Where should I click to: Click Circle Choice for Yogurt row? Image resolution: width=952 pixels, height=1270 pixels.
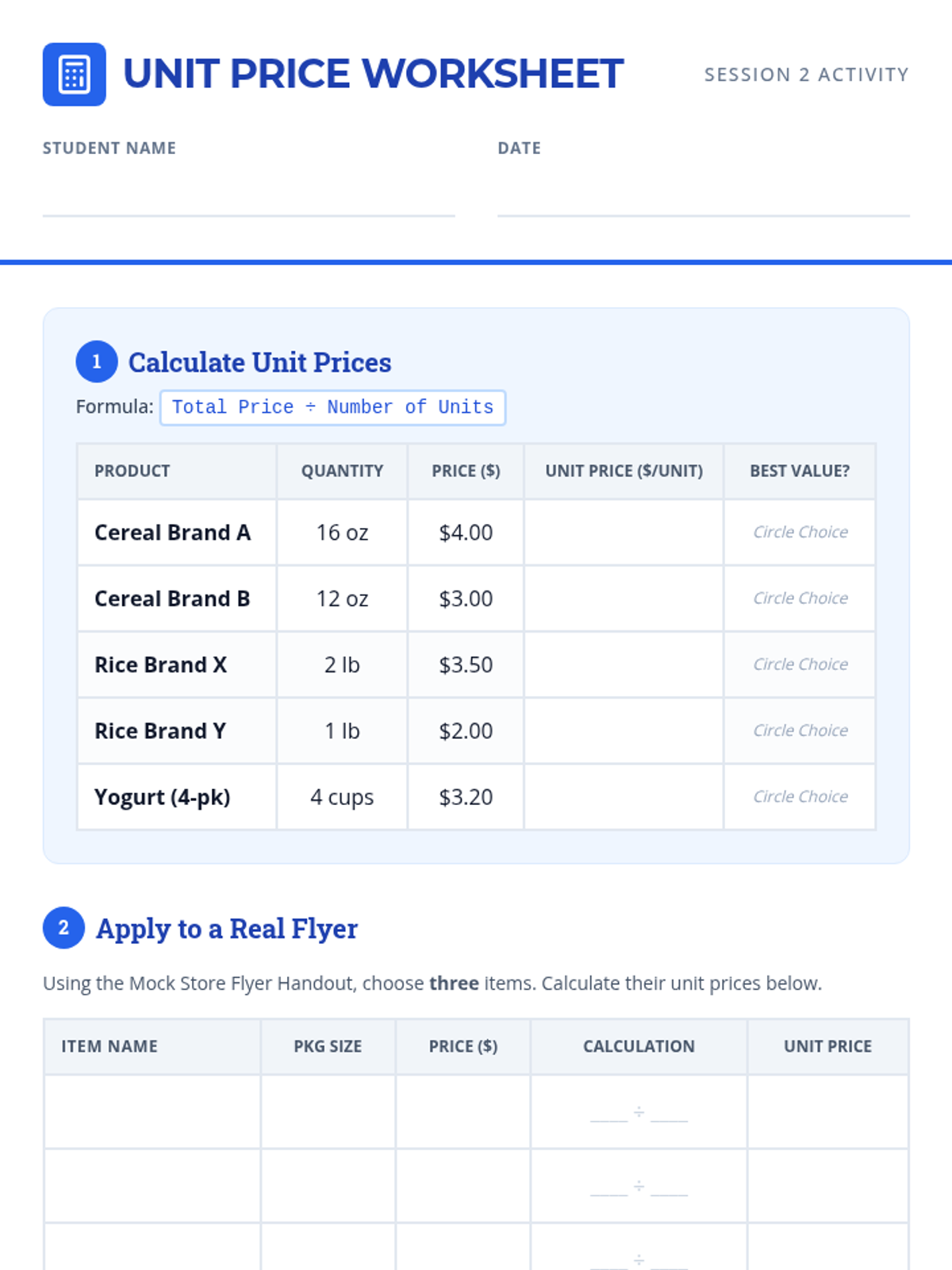[x=800, y=796]
